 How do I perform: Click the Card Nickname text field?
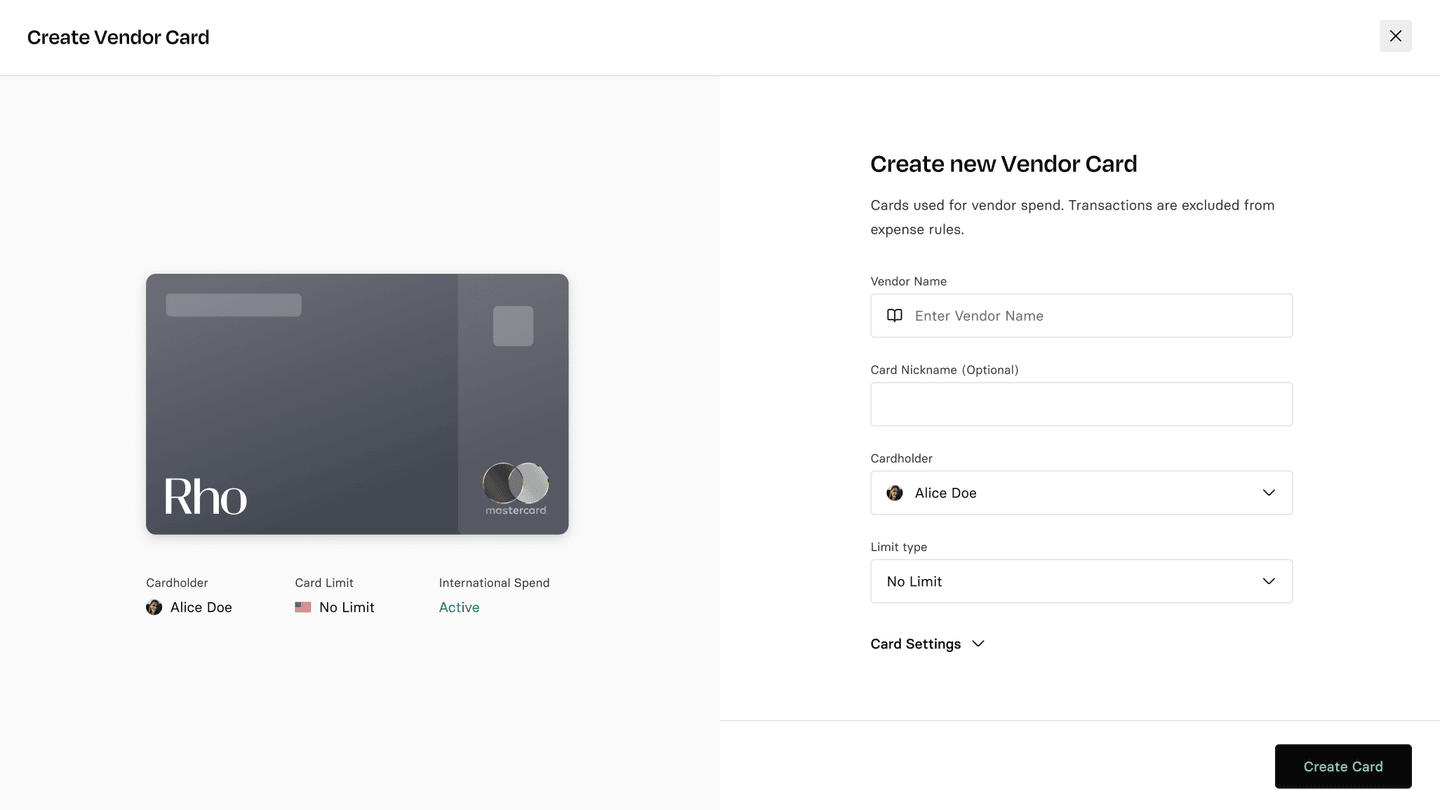pos(1081,404)
